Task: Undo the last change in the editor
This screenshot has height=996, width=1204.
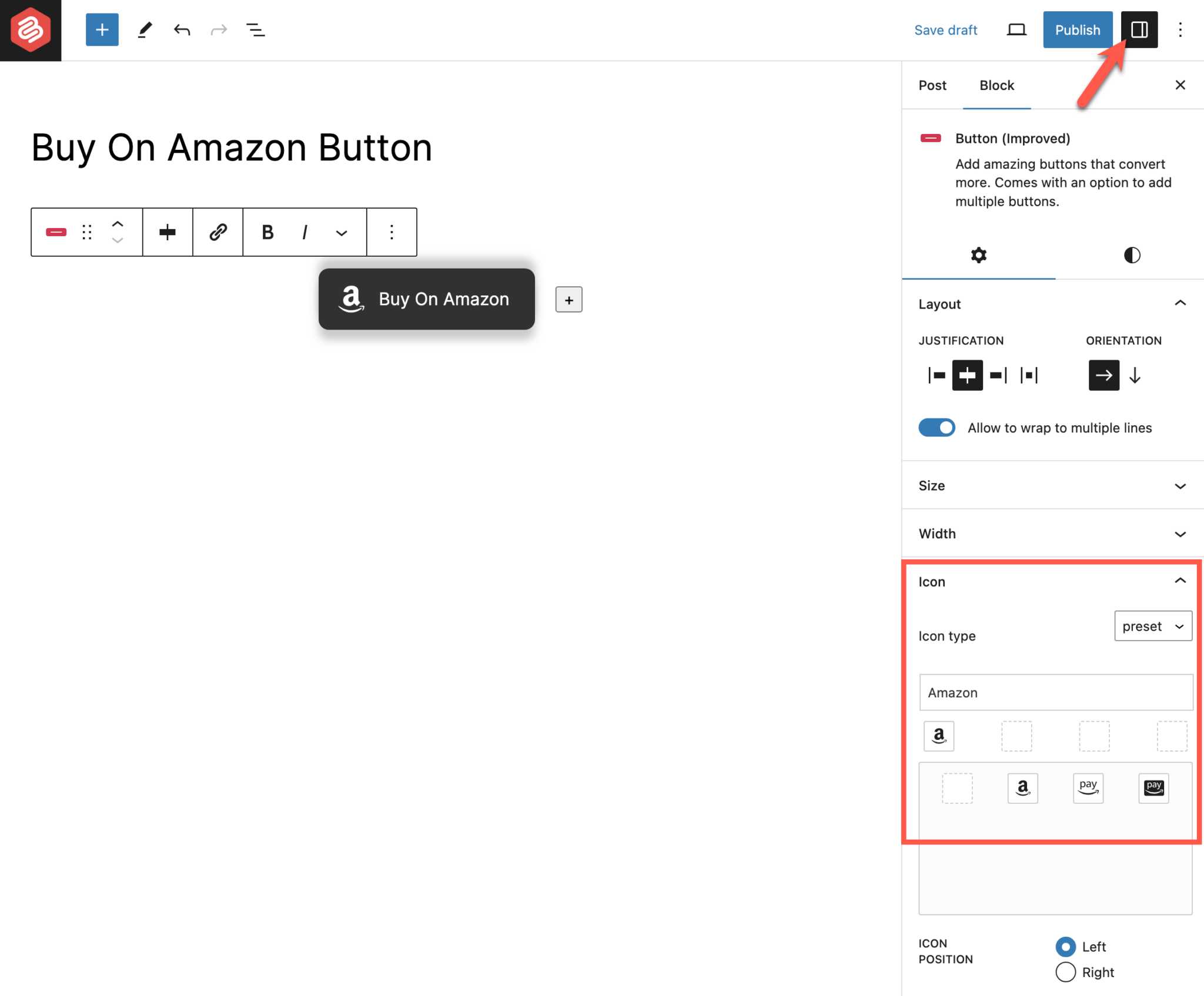Action: (x=182, y=29)
